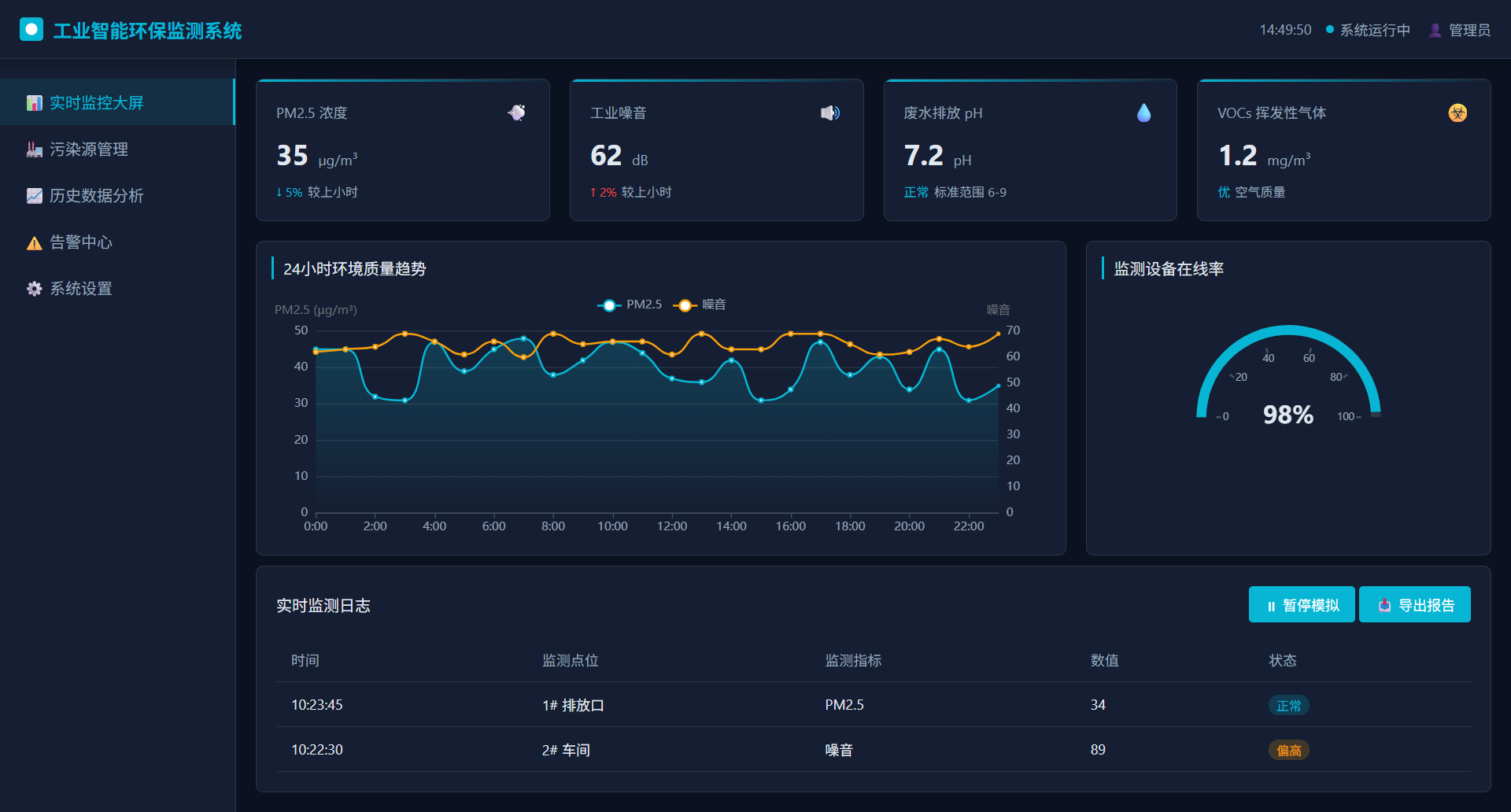Click the 偏高 status badge

[x=1288, y=751]
